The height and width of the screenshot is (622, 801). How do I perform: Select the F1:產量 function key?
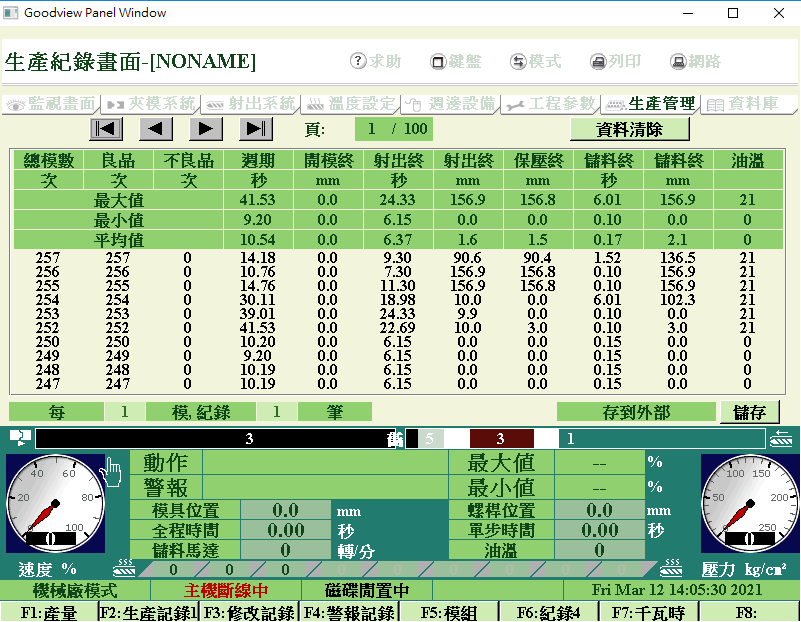point(49,612)
